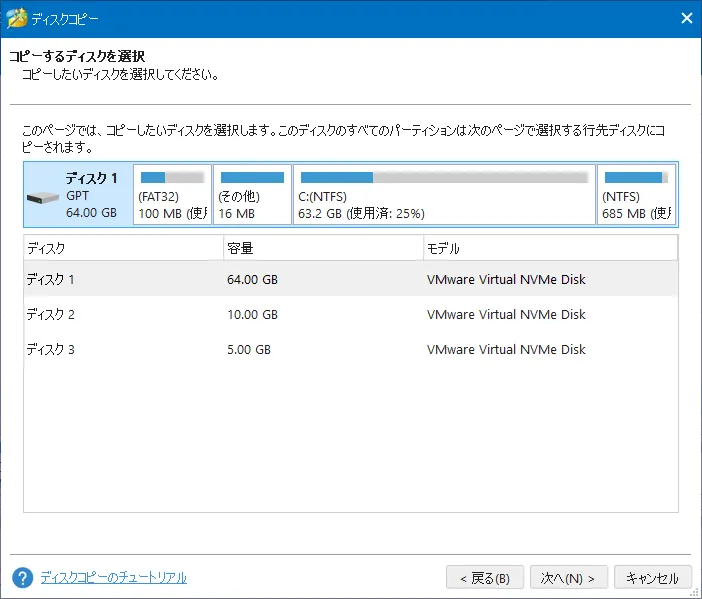Click the disk copy app icon in title bar
Viewport: 702px width, 599px height.
(x=17, y=18)
